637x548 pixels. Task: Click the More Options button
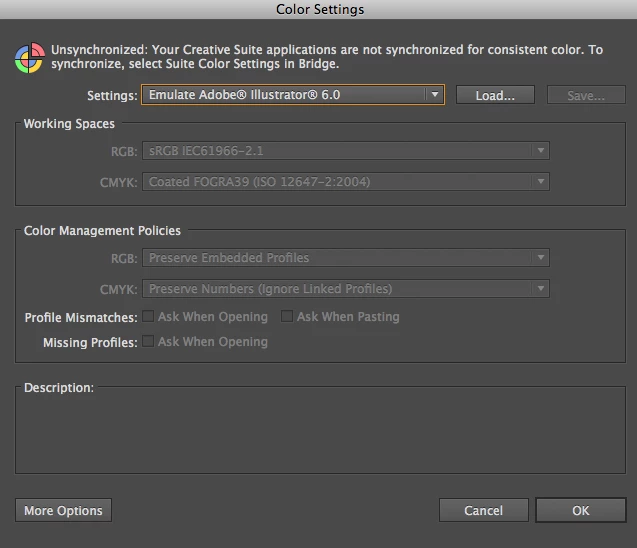pos(63,510)
